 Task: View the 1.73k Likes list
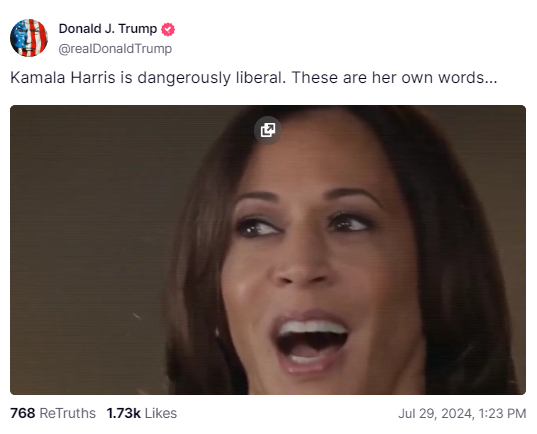(x=142, y=413)
